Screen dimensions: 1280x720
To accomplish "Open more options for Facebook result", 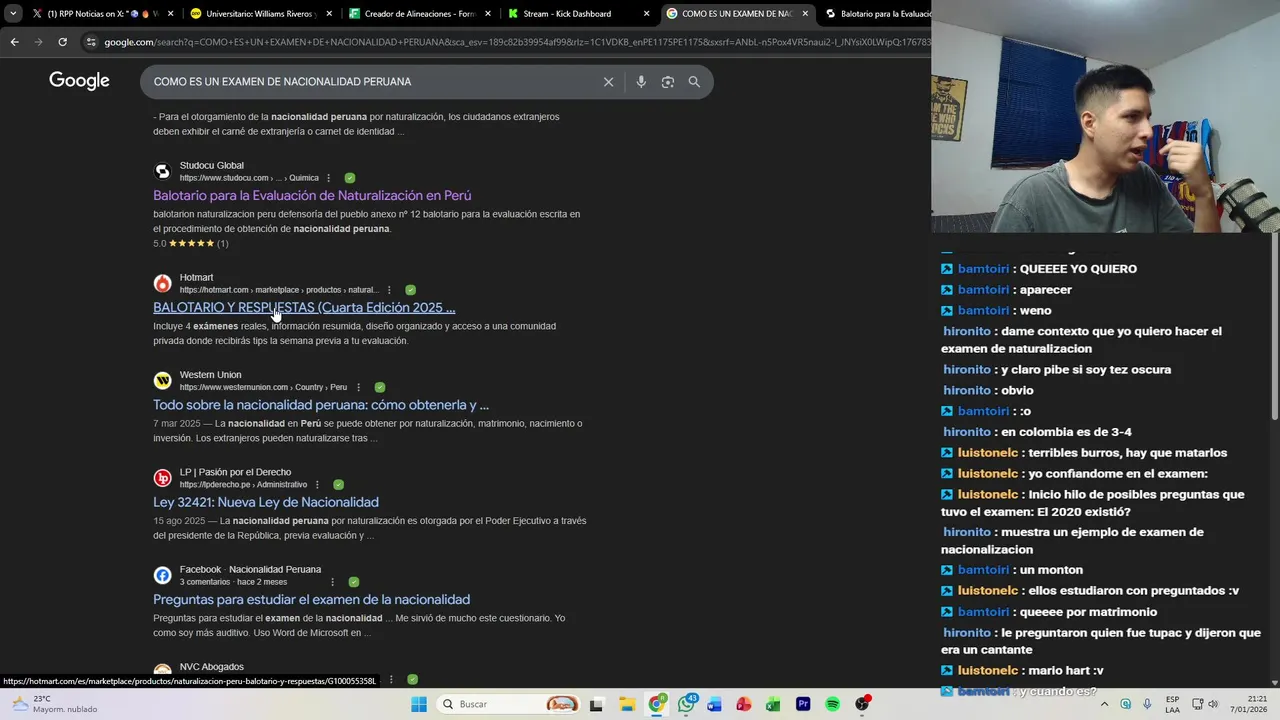I will coord(332,582).
